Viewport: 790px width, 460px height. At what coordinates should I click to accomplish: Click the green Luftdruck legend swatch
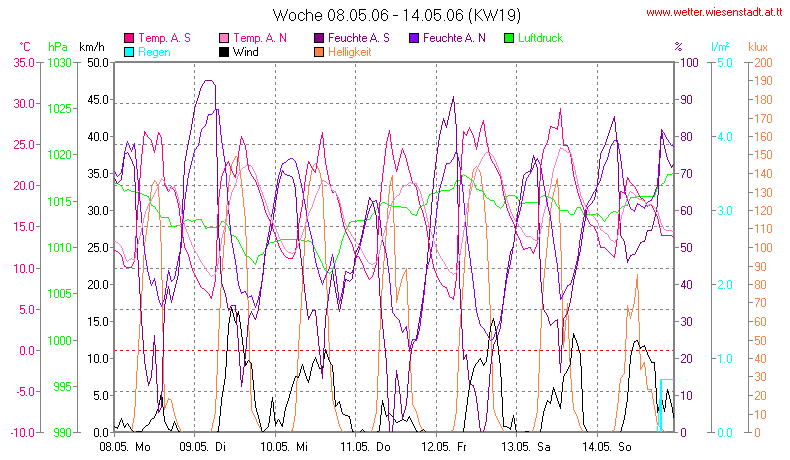click(x=509, y=38)
